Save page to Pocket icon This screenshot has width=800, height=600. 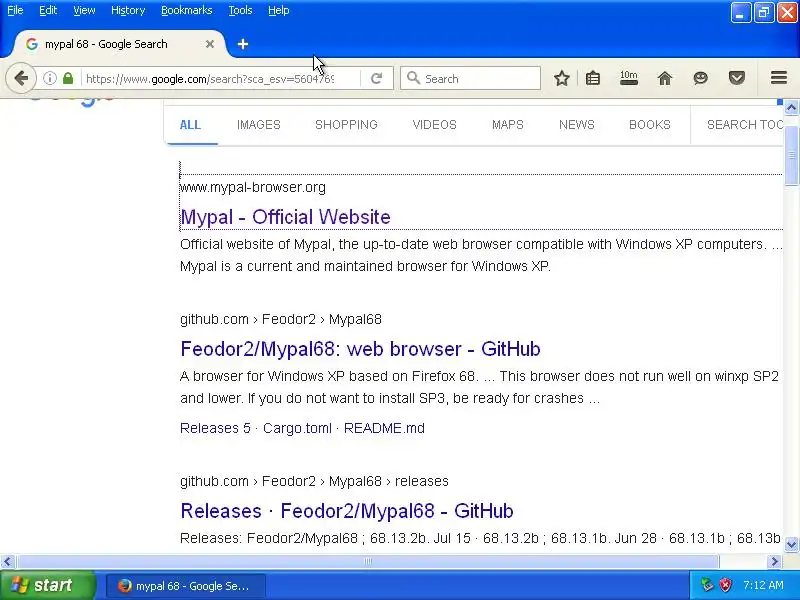click(737, 78)
